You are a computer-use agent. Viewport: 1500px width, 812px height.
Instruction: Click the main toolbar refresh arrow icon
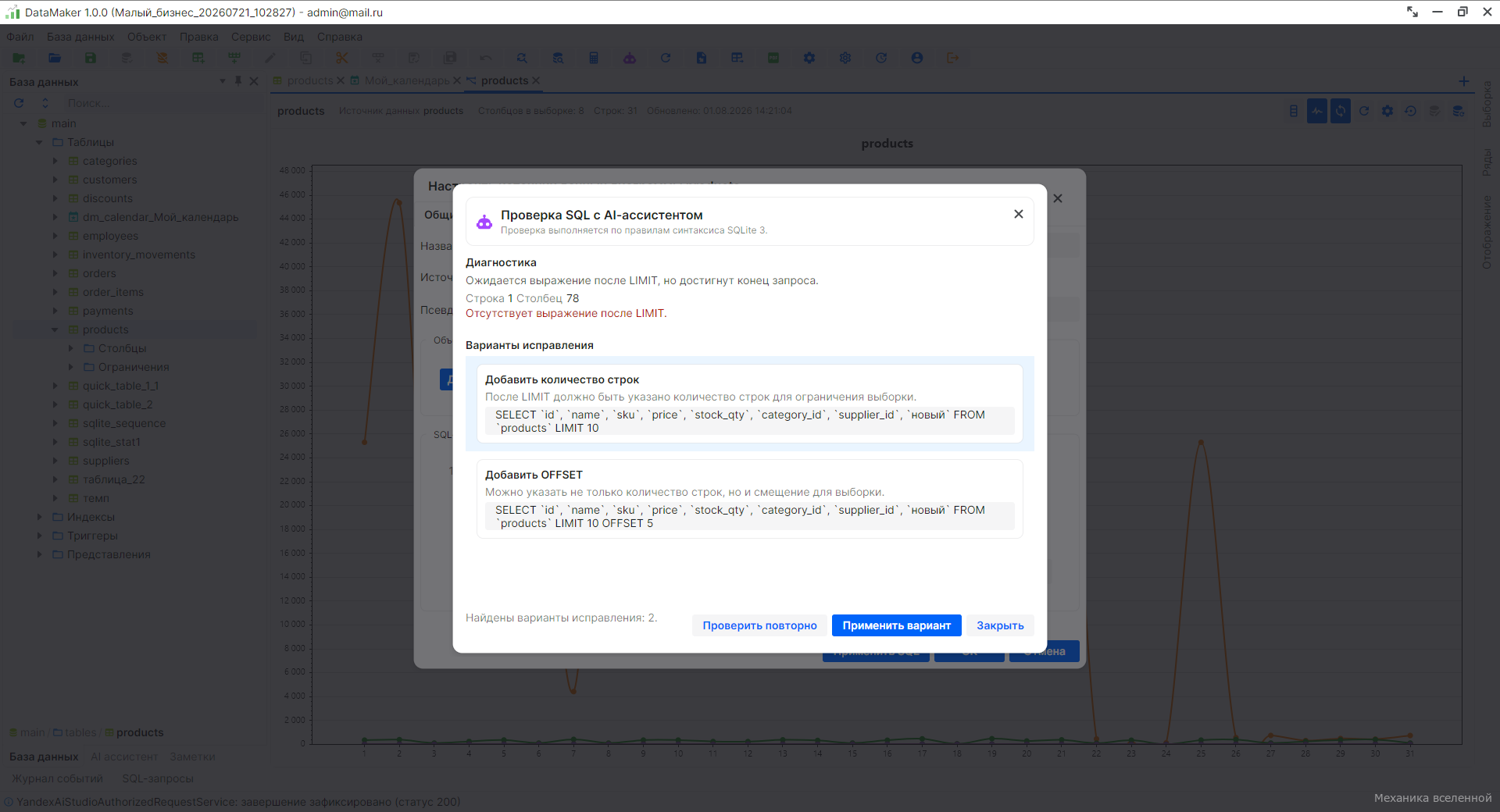pyautogui.click(x=666, y=58)
